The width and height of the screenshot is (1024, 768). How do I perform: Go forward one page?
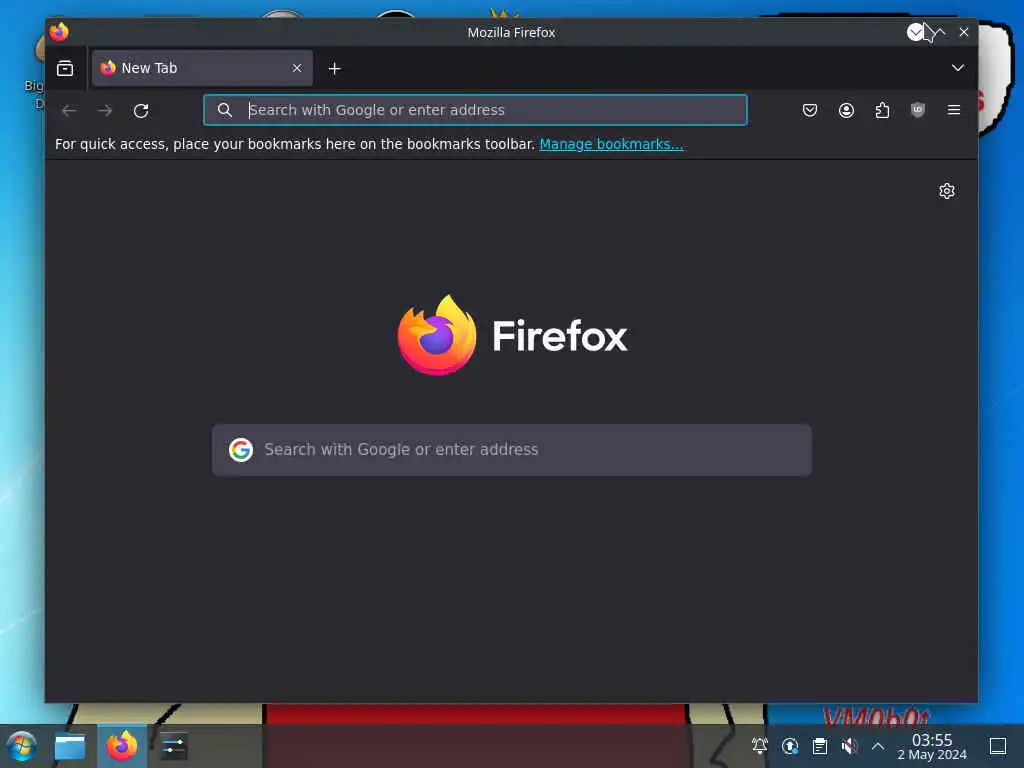[x=105, y=110]
